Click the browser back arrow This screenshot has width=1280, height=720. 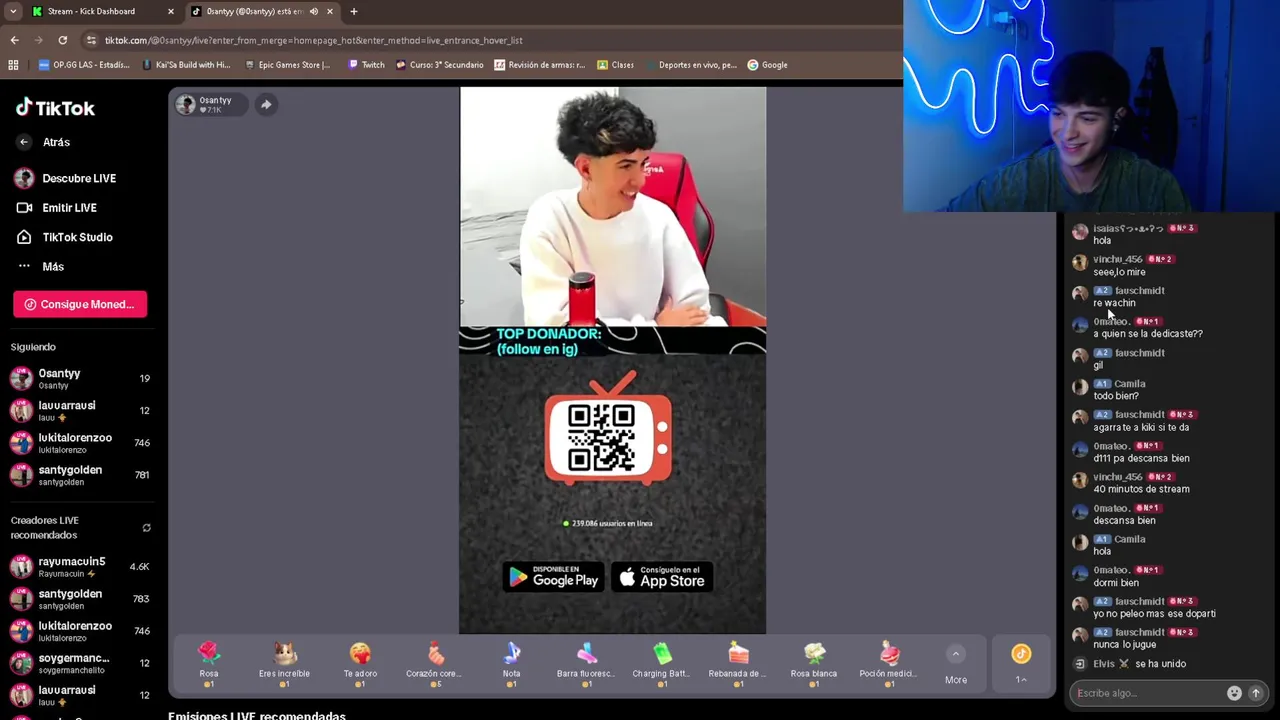(x=14, y=40)
